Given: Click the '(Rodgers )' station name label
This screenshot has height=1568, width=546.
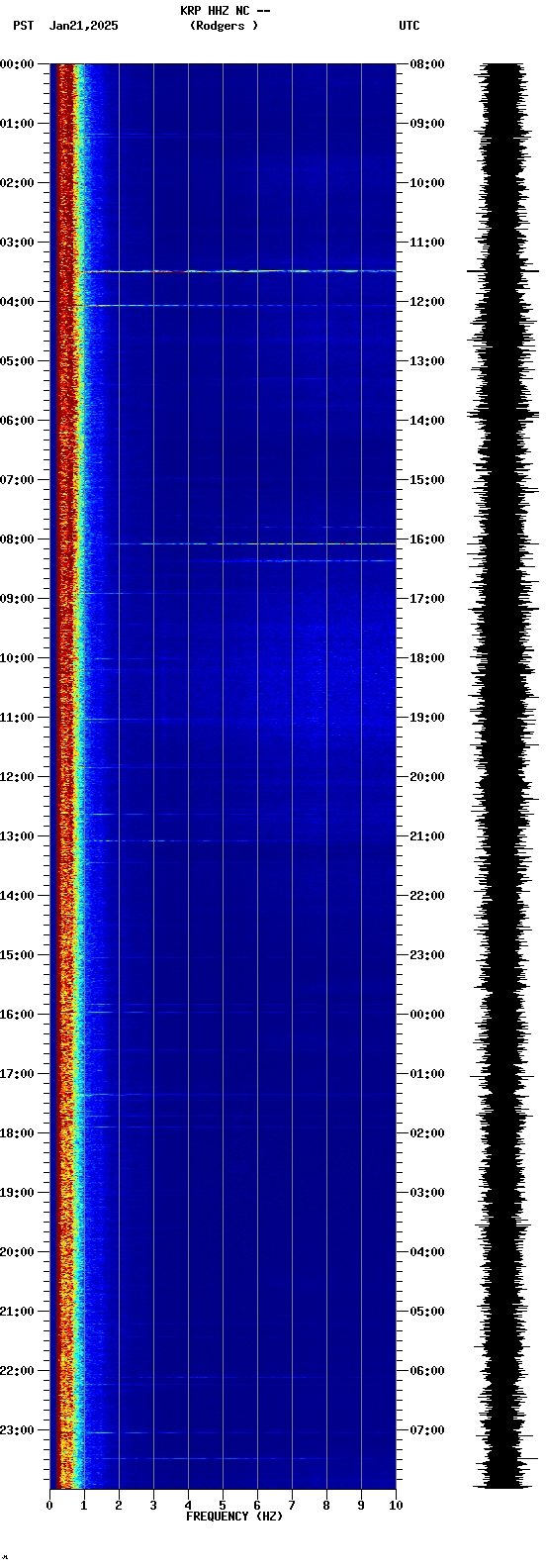Looking at the screenshot, I should point(225,26).
